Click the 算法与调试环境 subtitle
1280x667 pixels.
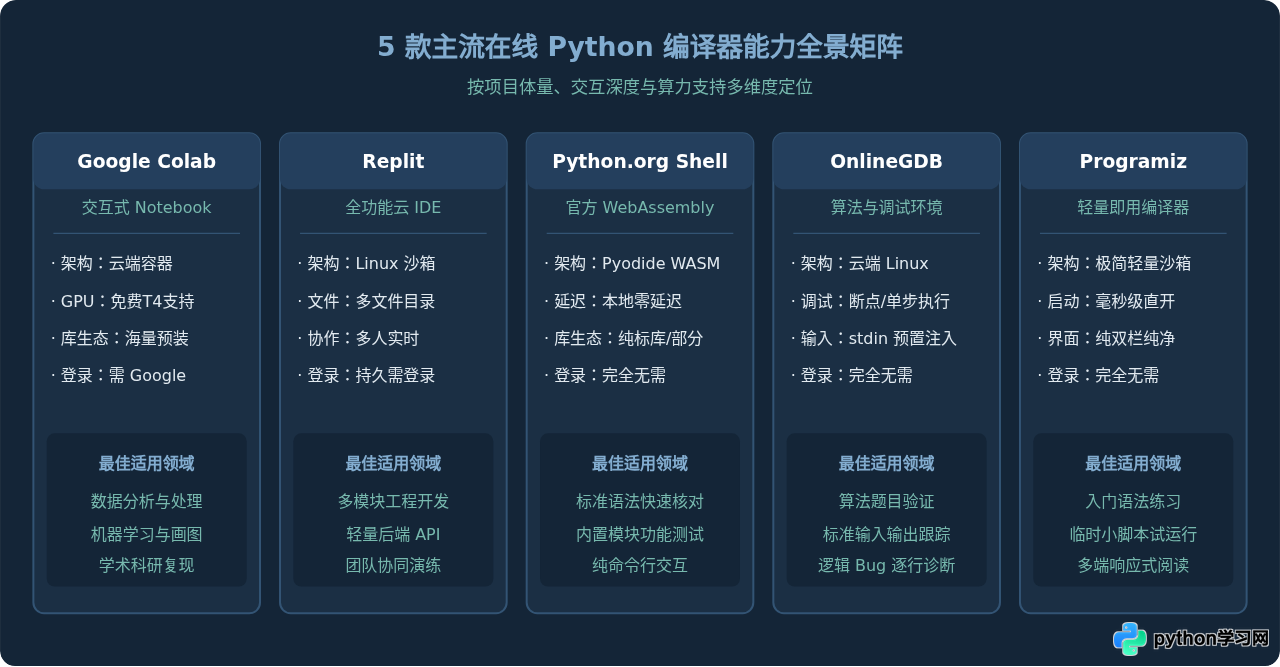click(887, 208)
